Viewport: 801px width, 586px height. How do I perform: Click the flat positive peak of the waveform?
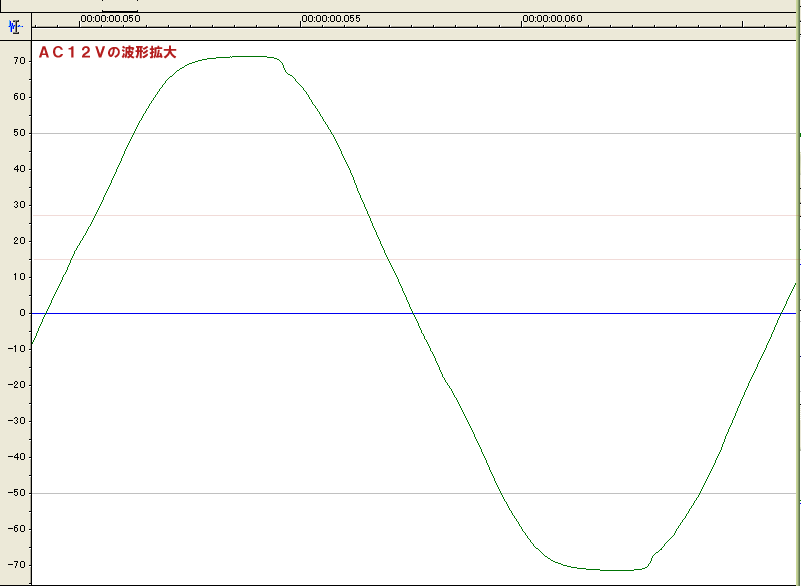240,57
